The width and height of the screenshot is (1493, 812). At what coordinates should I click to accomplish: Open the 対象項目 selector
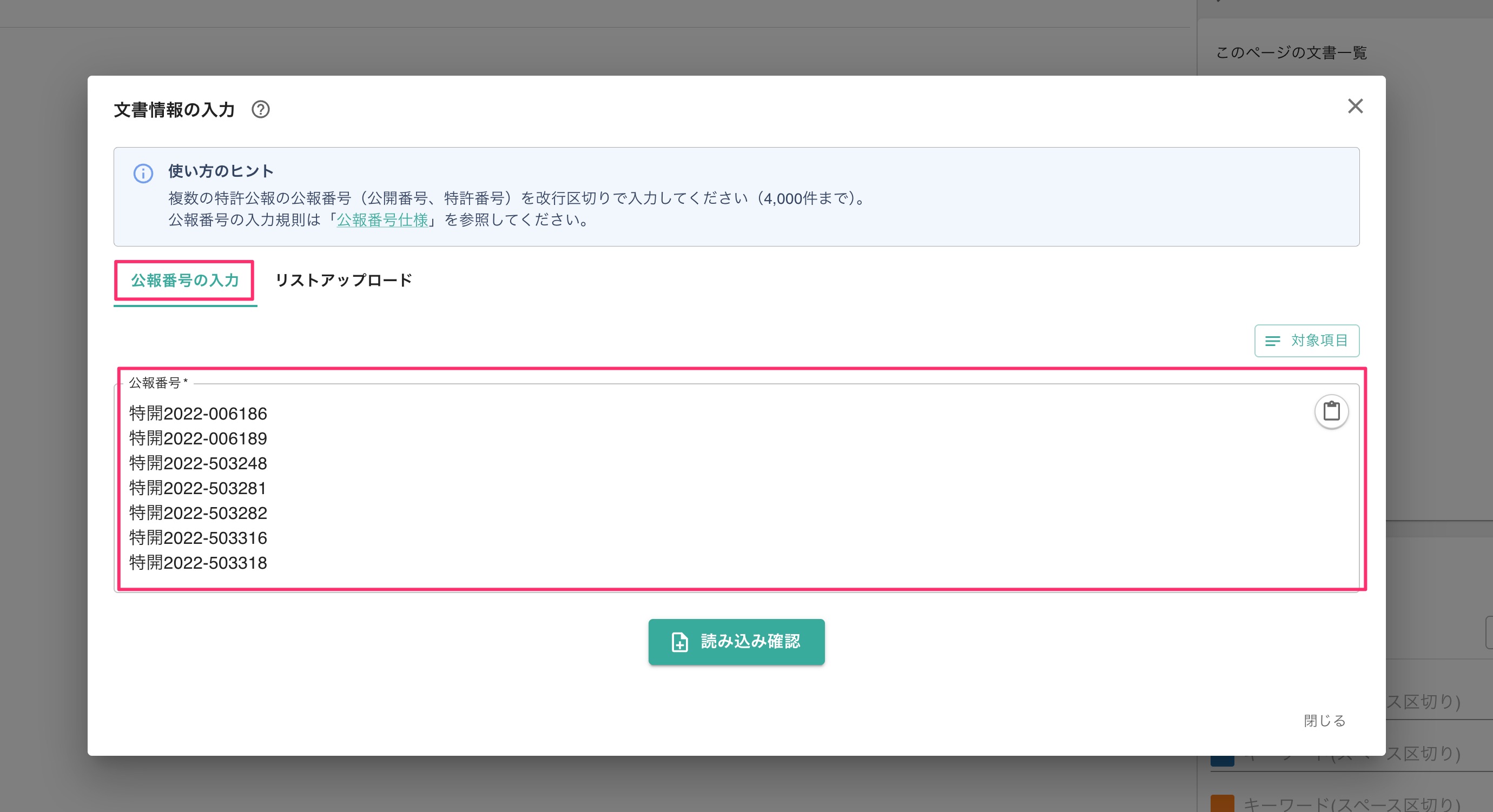1307,341
